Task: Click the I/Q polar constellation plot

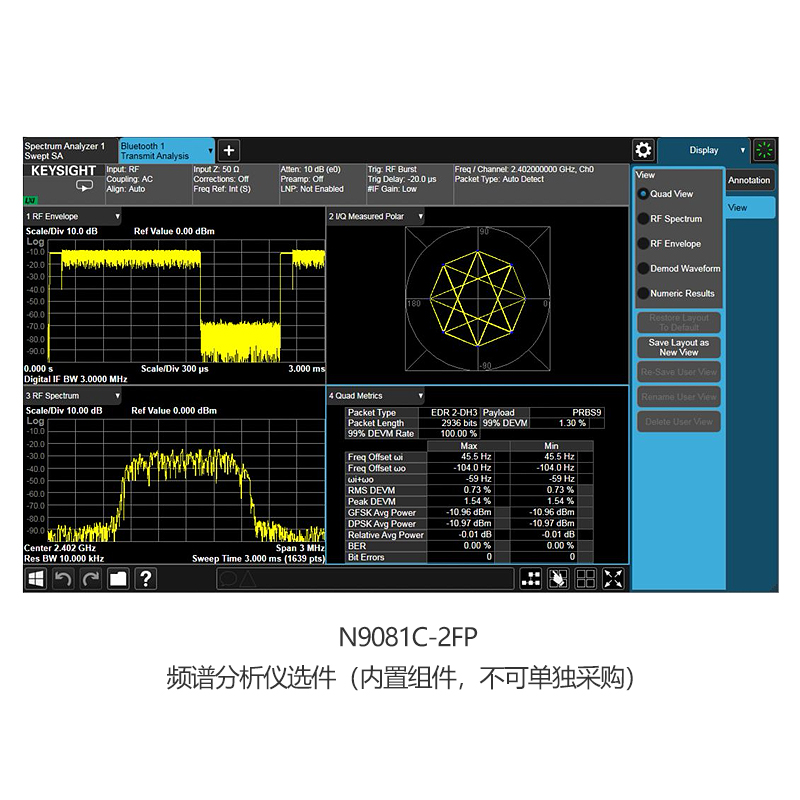Action: pyautogui.click(x=478, y=299)
